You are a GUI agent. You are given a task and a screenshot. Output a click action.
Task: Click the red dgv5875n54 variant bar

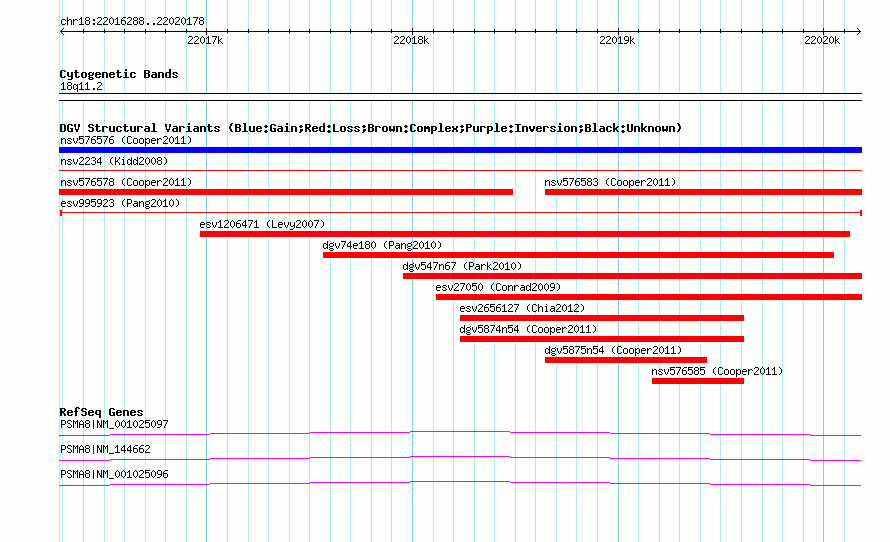(625, 360)
